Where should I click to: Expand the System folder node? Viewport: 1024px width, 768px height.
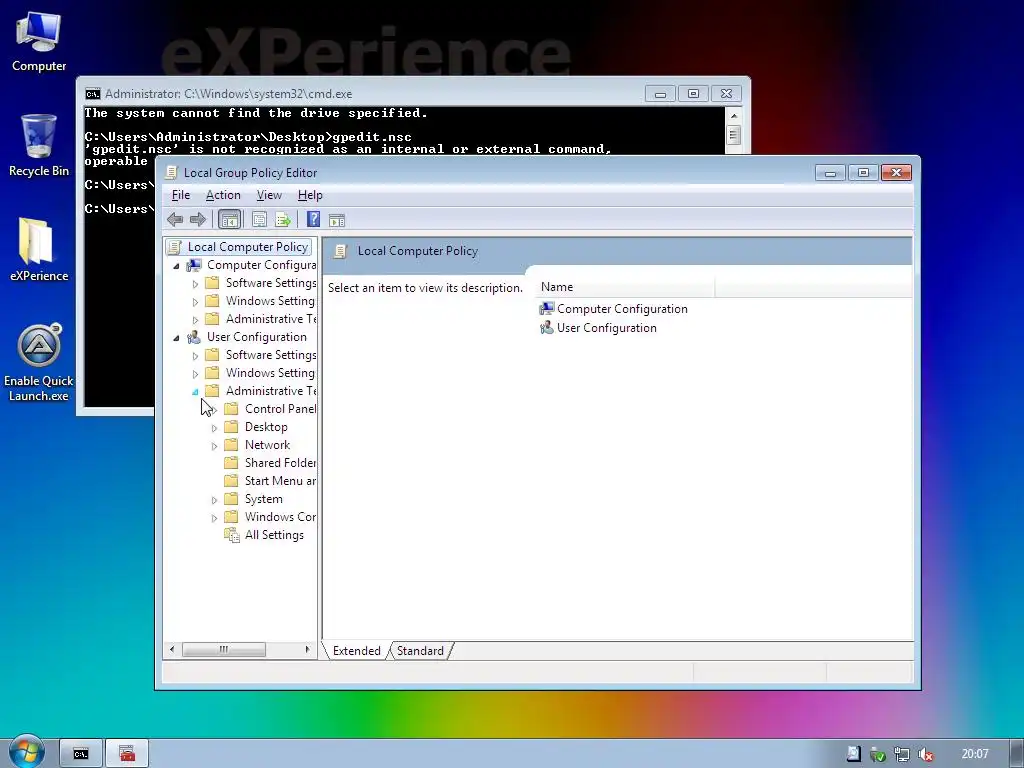click(214, 500)
